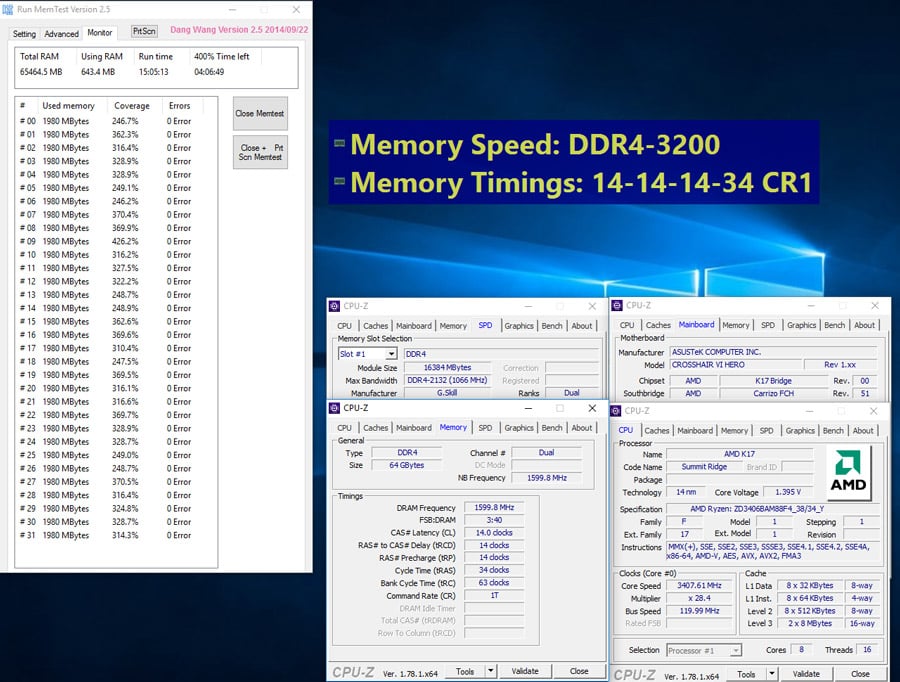Select Memory tab in SPD window
The height and width of the screenshot is (682, 900).
pos(453,326)
